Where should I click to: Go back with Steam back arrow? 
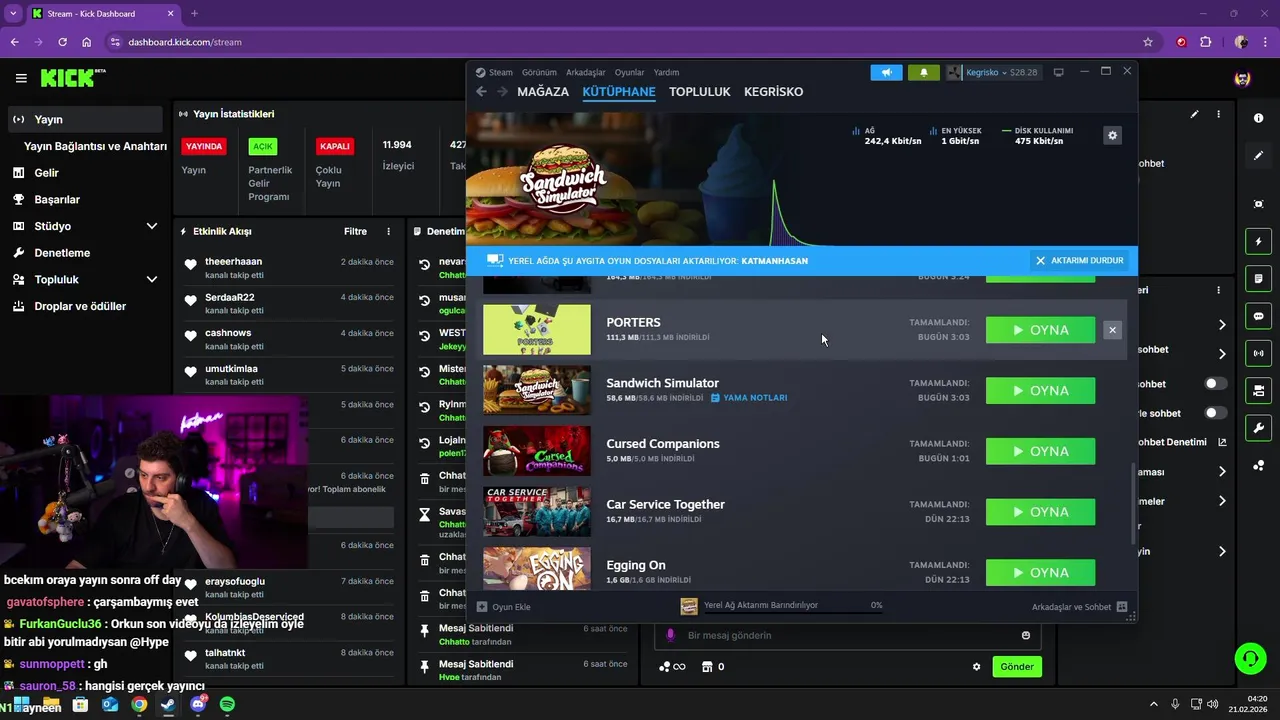tap(481, 92)
